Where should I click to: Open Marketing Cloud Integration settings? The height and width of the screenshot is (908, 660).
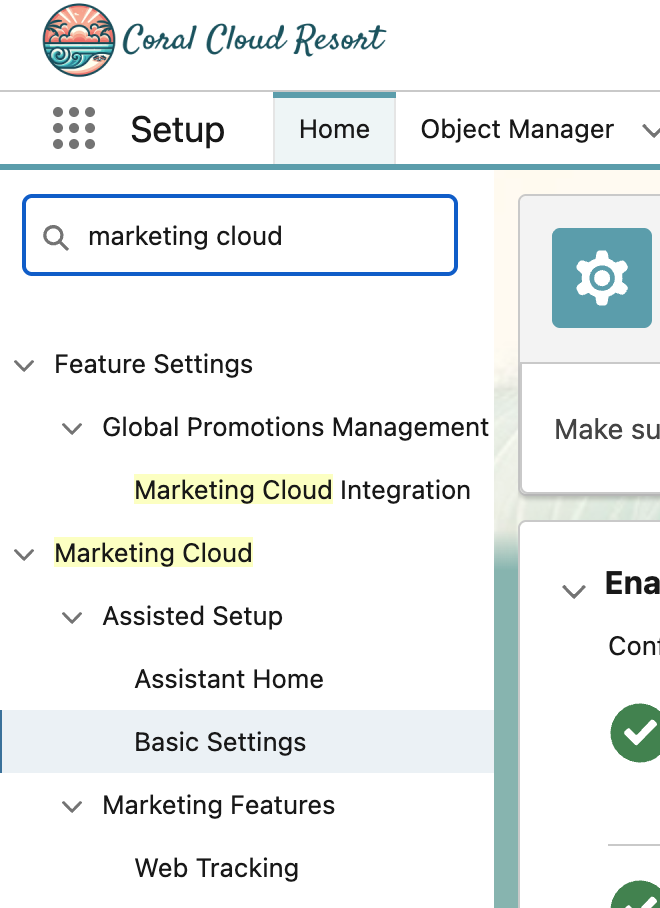point(302,491)
